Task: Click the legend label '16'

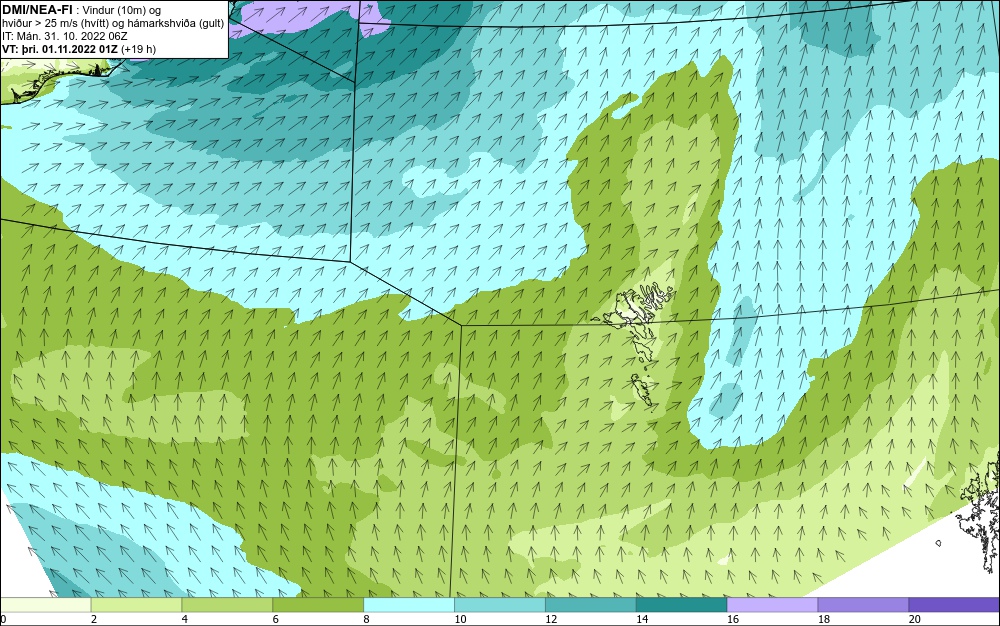Action: [x=733, y=619]
